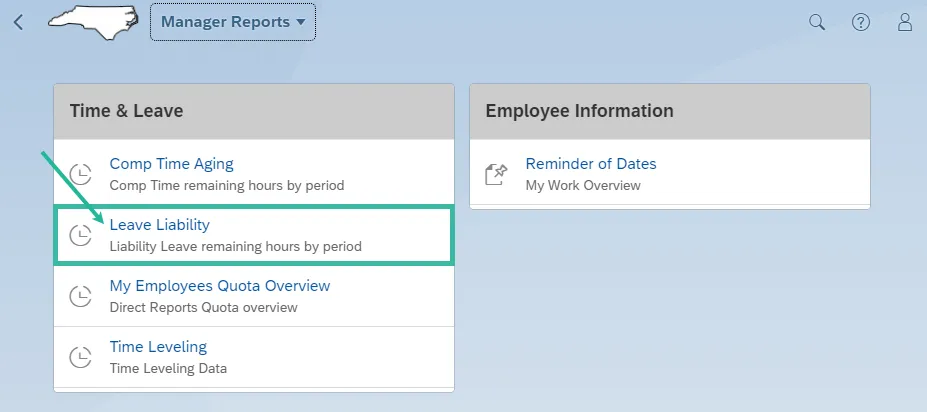Image resolution: width=927 pixels, height=412 pixels.
Task: Open the Leave Liability report link
Action: click(x=159, y=225)
